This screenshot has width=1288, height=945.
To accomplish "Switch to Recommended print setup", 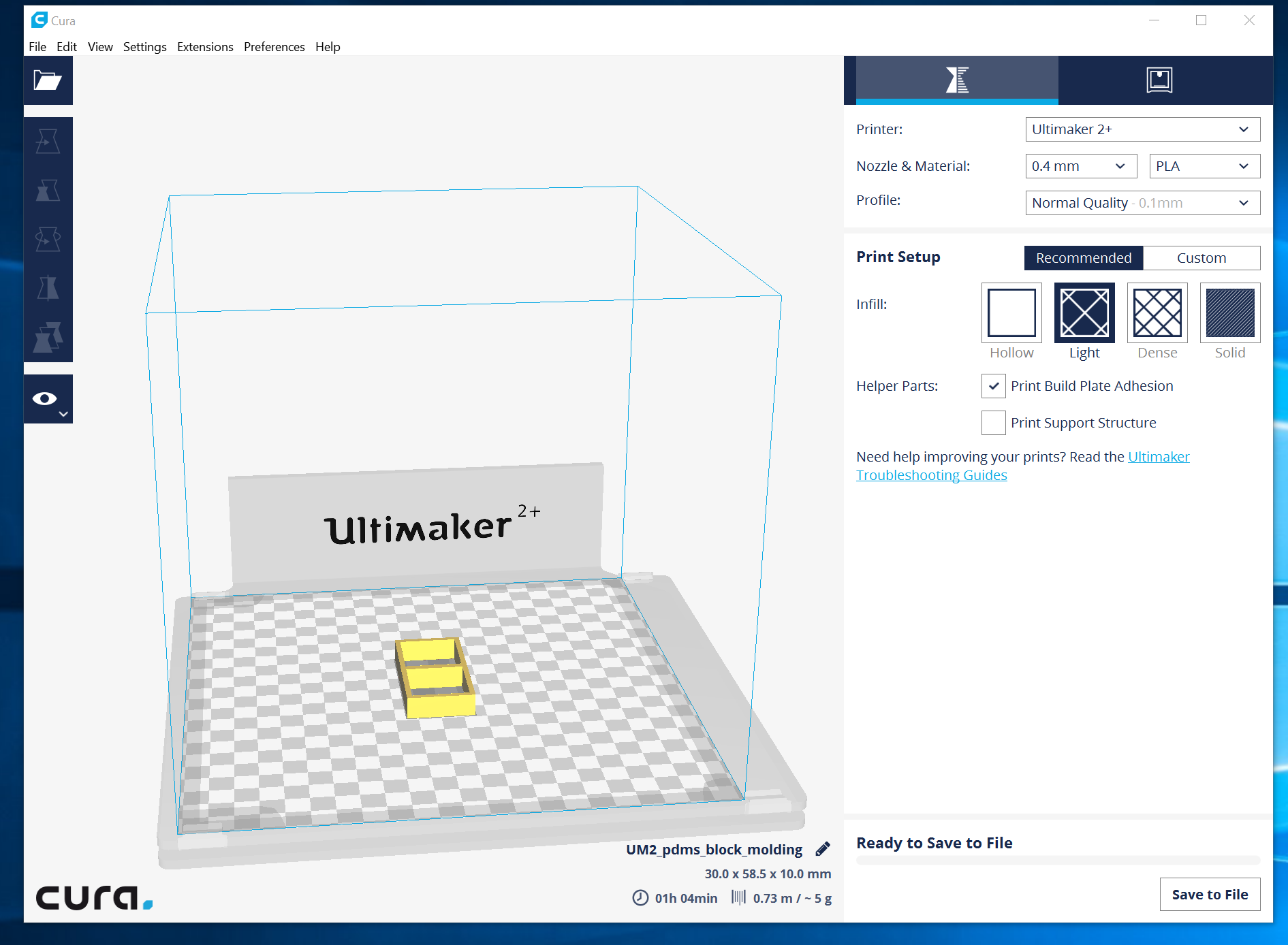I will click(x=1084, y=258).
